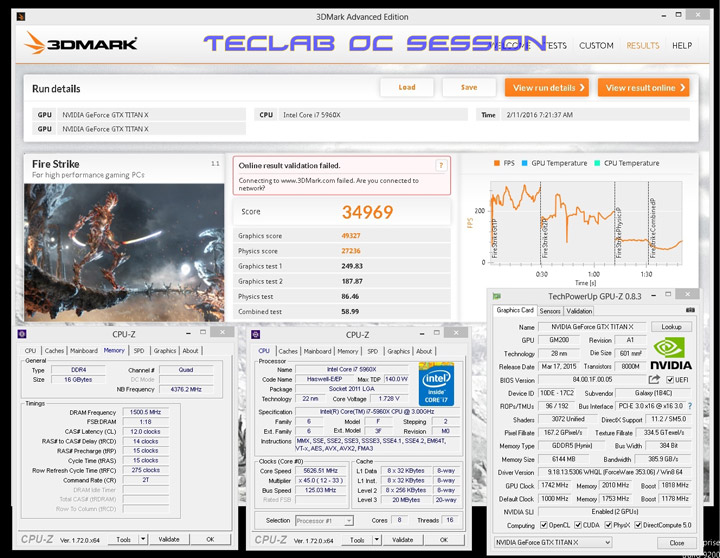
Task: Click OK in the right CPU-Z window
Action: point(444,540)
